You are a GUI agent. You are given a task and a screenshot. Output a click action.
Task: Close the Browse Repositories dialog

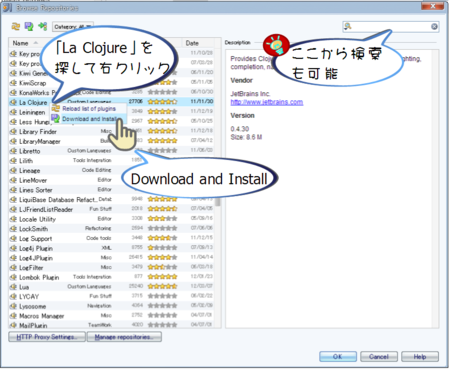(433, 6)
